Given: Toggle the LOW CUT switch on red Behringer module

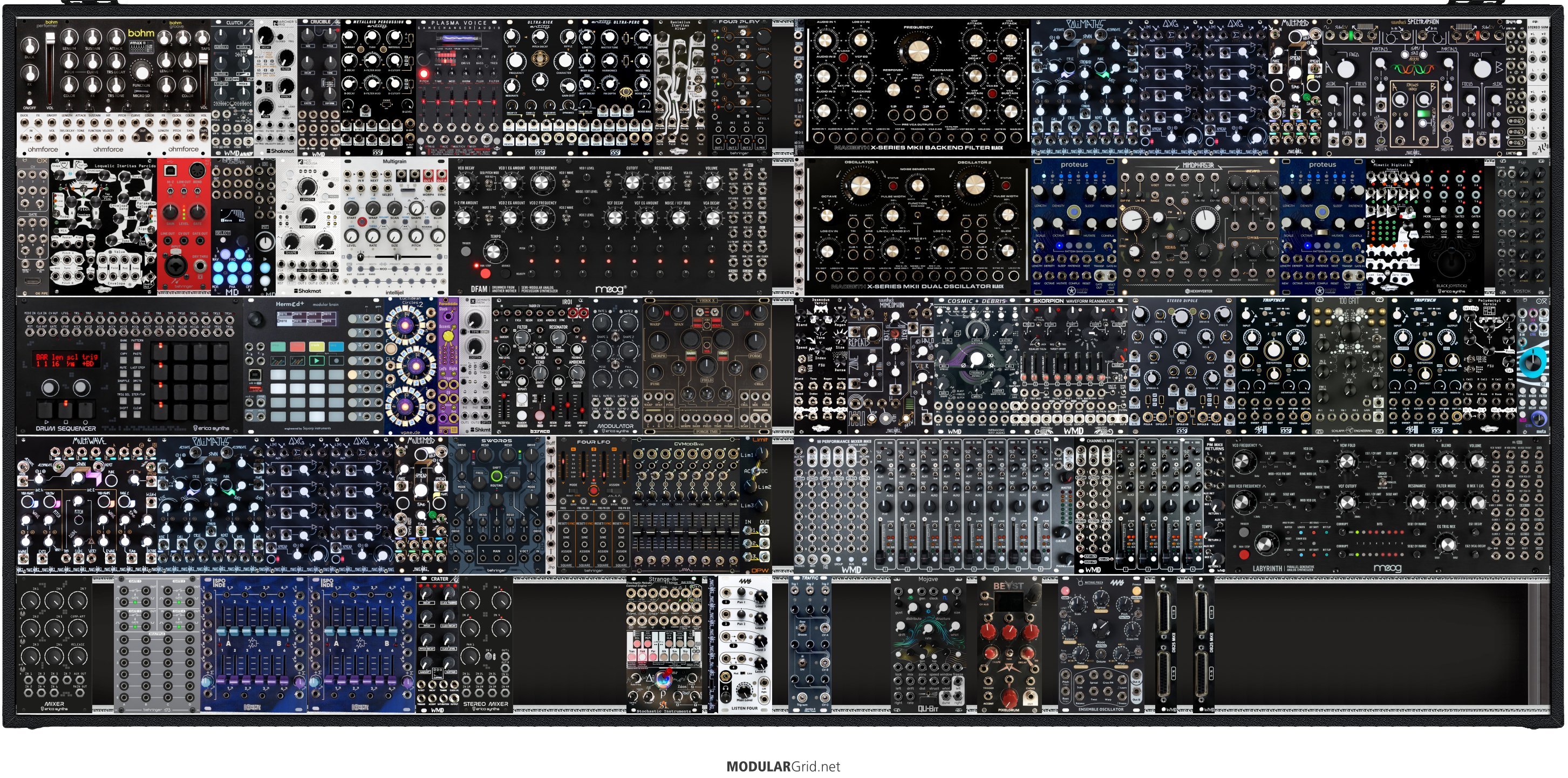Looking at the screenshot, I should 183,190.
